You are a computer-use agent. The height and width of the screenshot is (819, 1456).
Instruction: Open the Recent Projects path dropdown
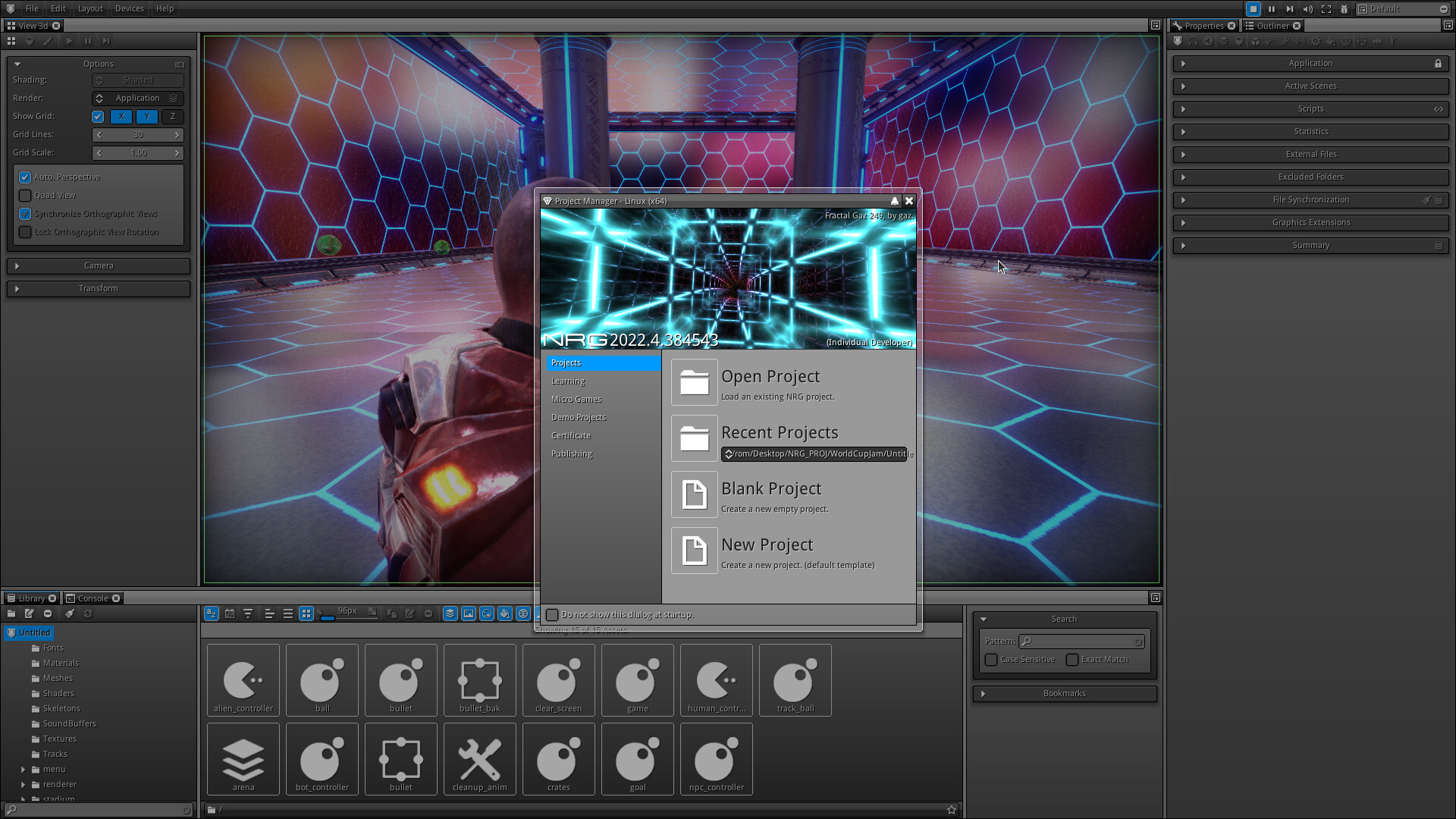click(x=814, y=454)
